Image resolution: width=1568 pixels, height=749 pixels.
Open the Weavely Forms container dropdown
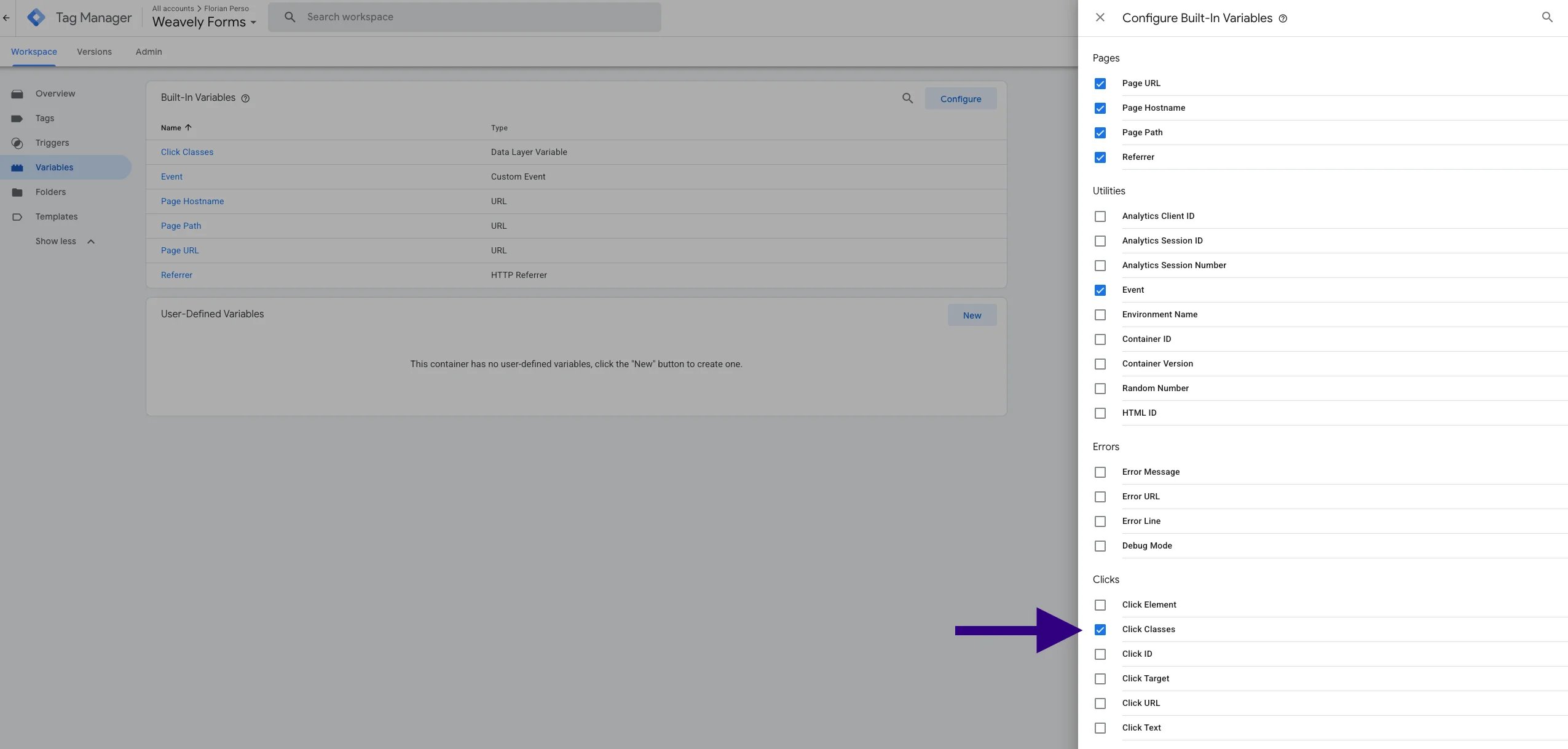(x=204, y=22)
